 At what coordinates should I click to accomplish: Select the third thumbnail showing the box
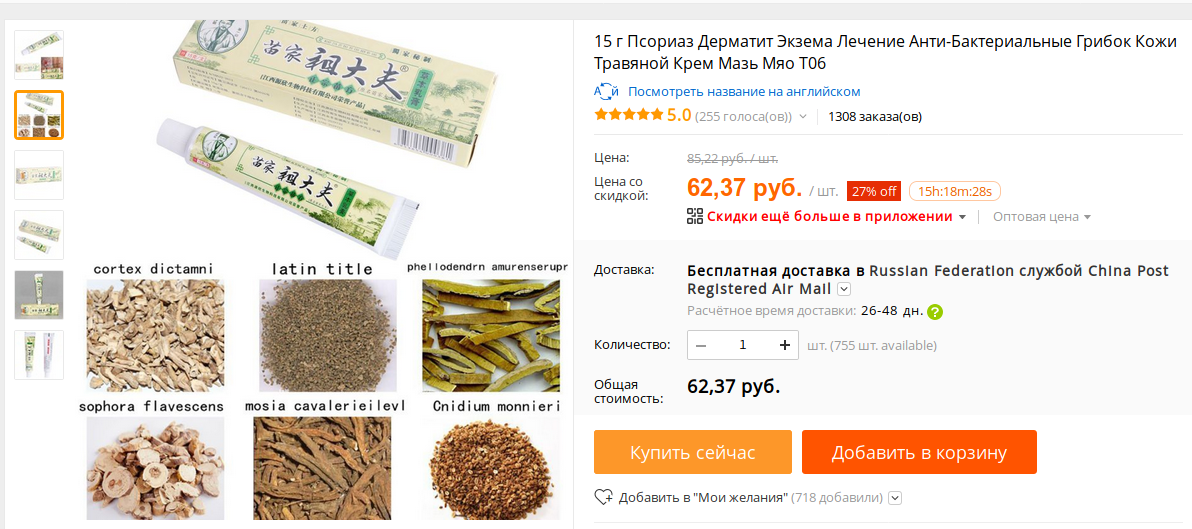(39, 175)
